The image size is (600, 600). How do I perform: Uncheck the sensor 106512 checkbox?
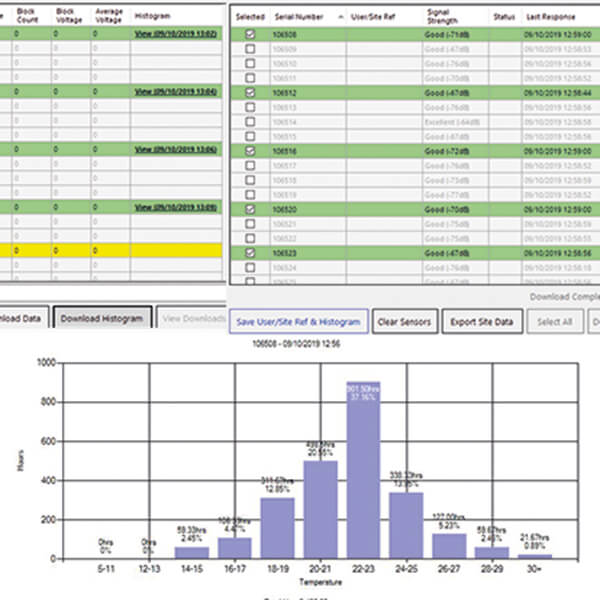(249, 92)
